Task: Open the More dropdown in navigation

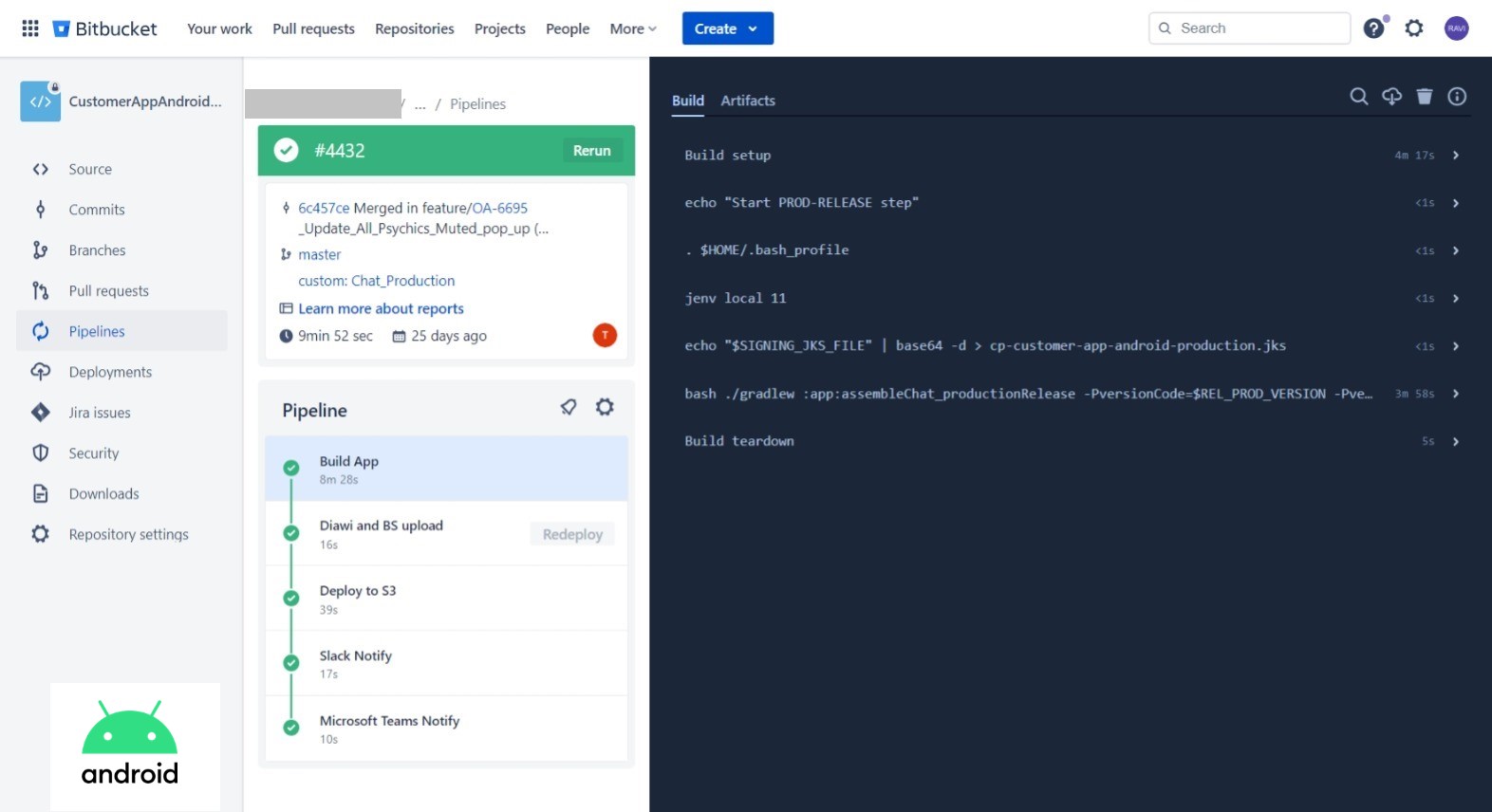Action: 633,28
